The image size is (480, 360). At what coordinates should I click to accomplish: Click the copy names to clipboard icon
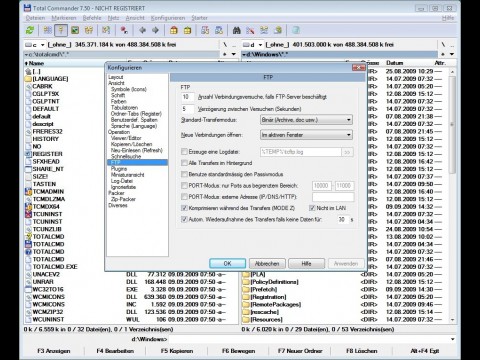278,30
